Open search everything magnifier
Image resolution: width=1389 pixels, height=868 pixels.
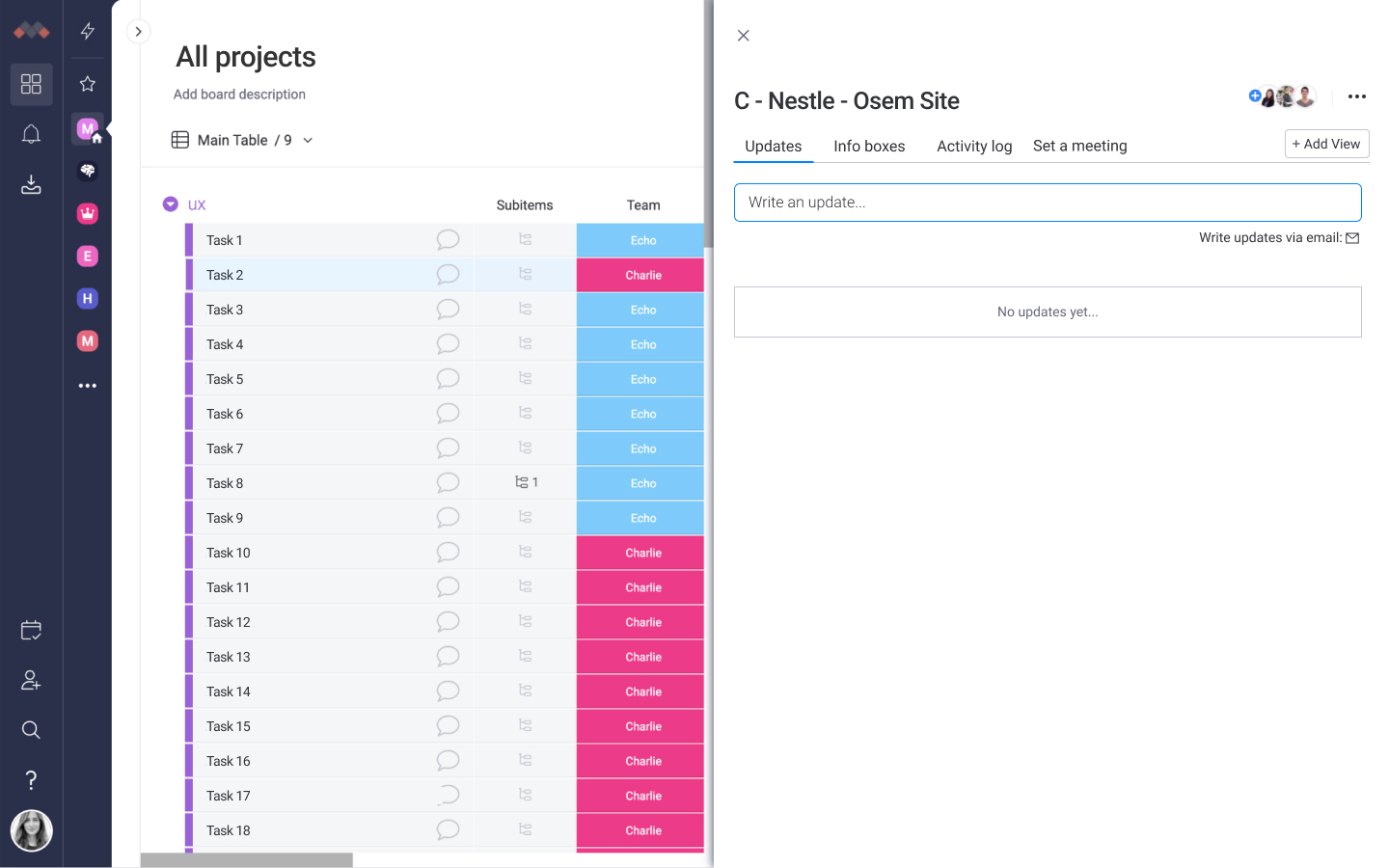coord(31,730)
